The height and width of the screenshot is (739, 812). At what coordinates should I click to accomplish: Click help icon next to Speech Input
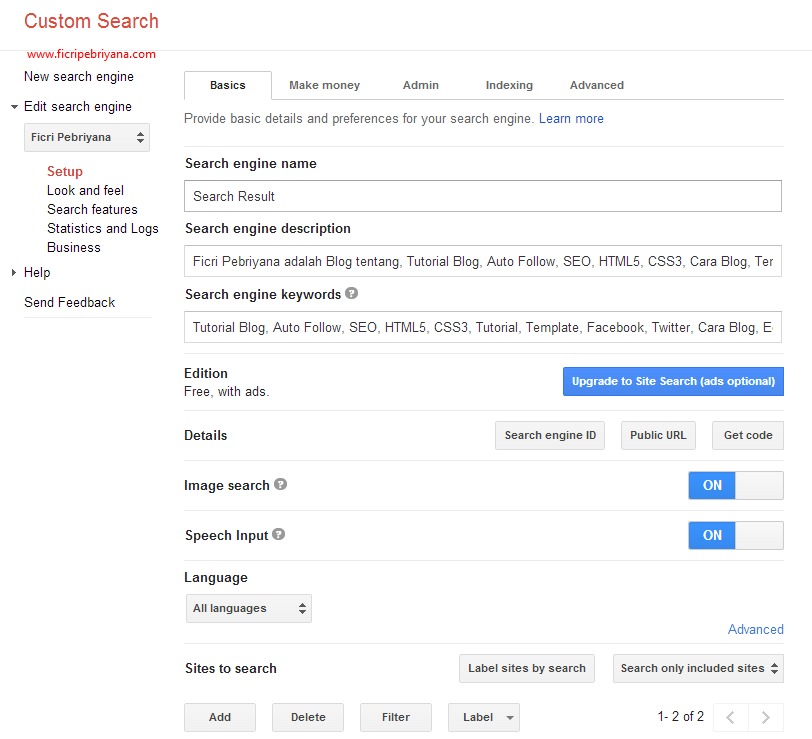pos(279,534)
